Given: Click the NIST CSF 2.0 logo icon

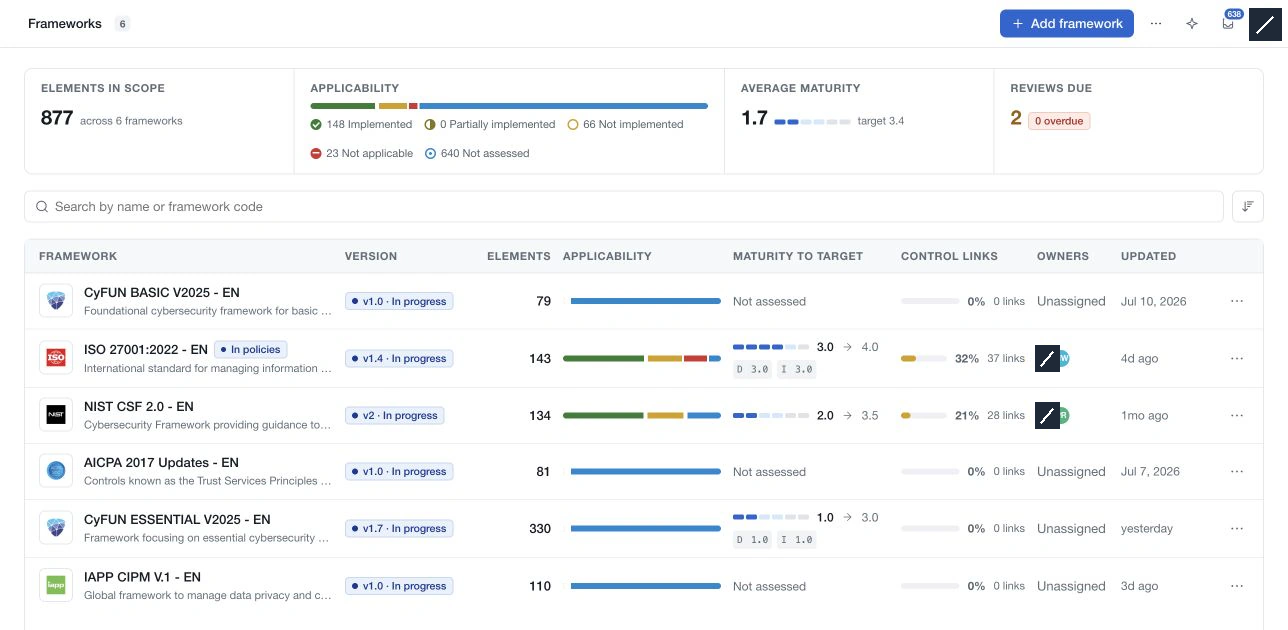Looking at the screenshot, I should [56, 415].
